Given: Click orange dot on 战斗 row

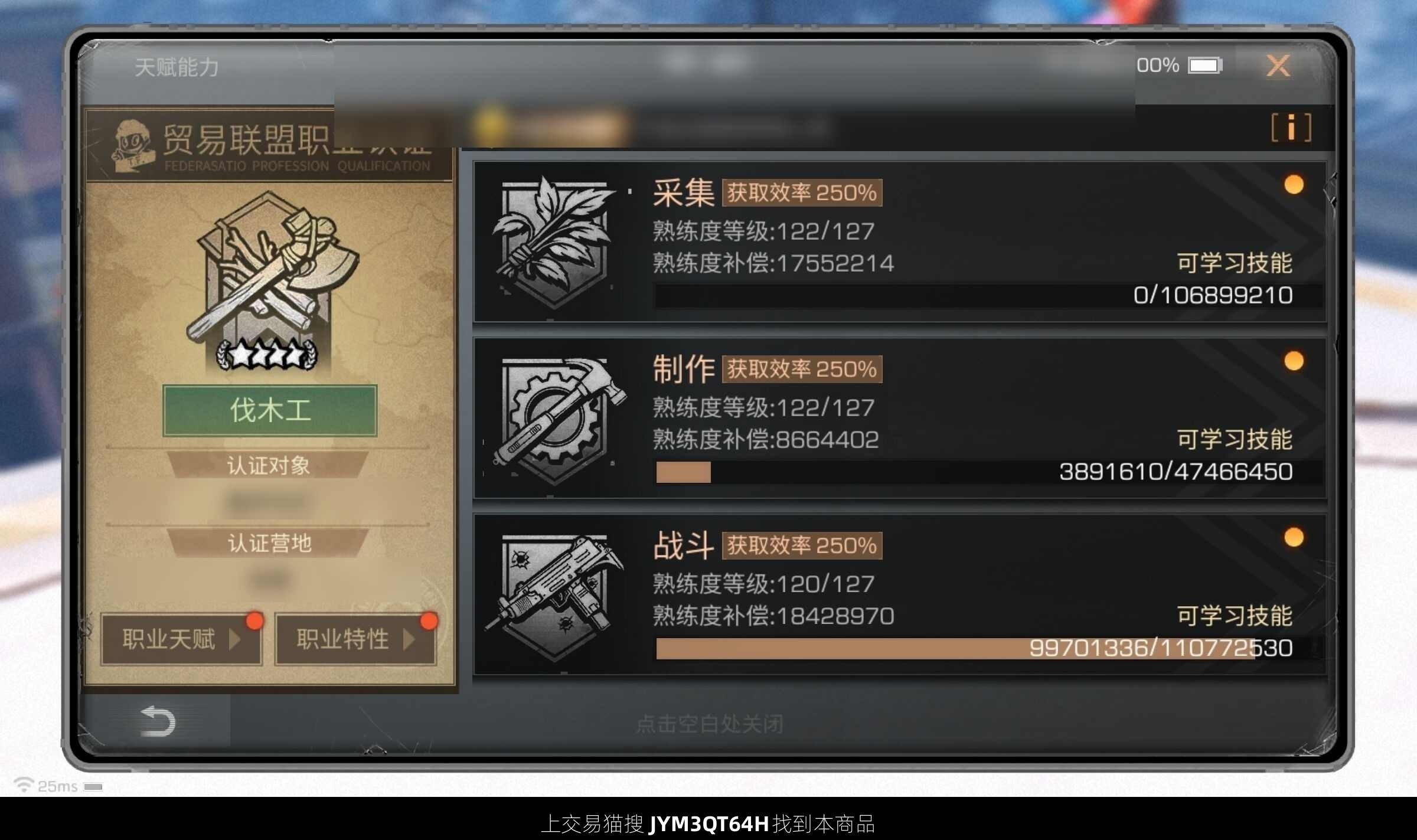Looking at the screenshot, I should [1294, 537].
